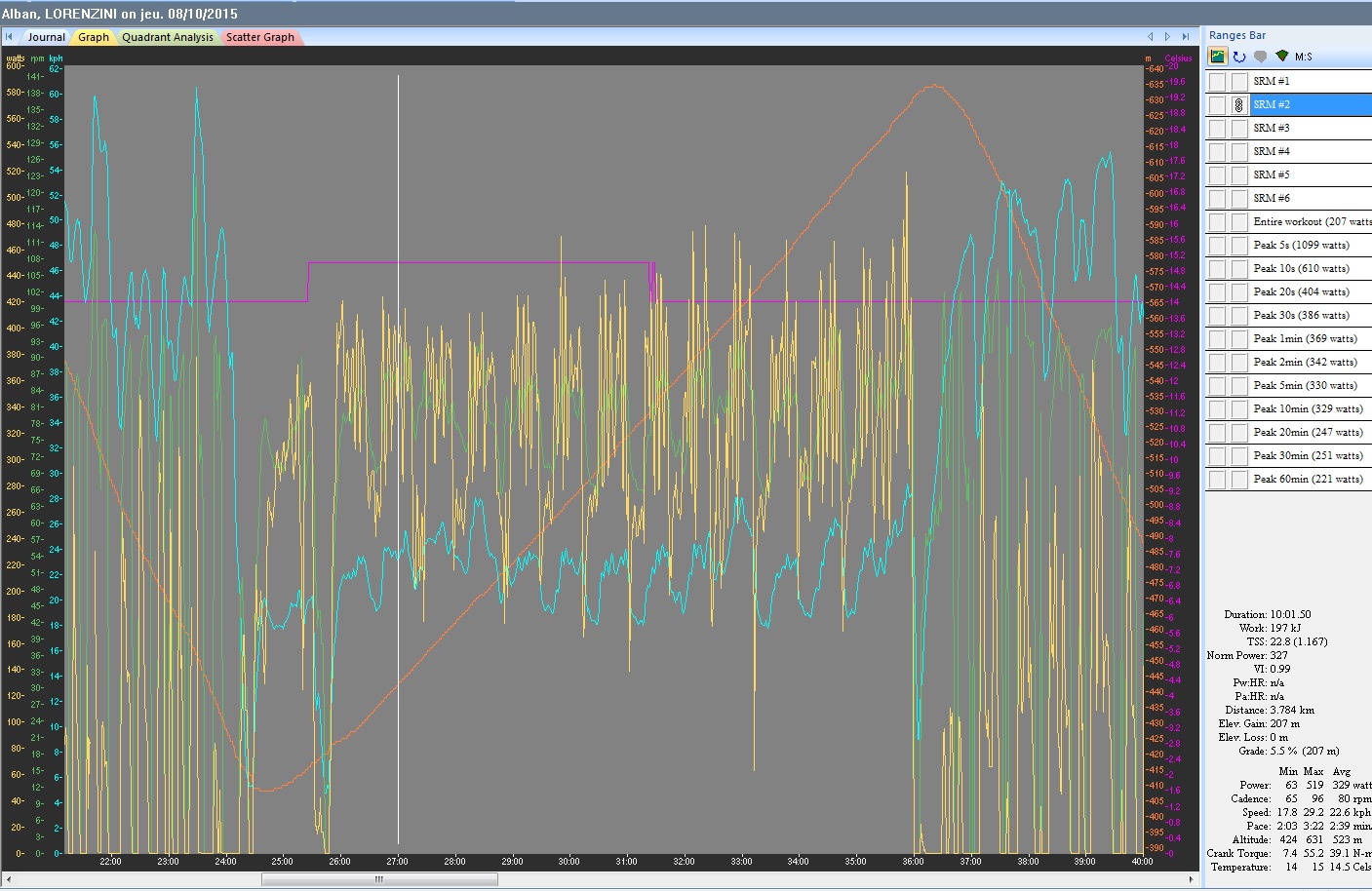Click the blue circular refresh arrow icon
Viewport: 1372px width, 891px height.
click(1239, 57)
